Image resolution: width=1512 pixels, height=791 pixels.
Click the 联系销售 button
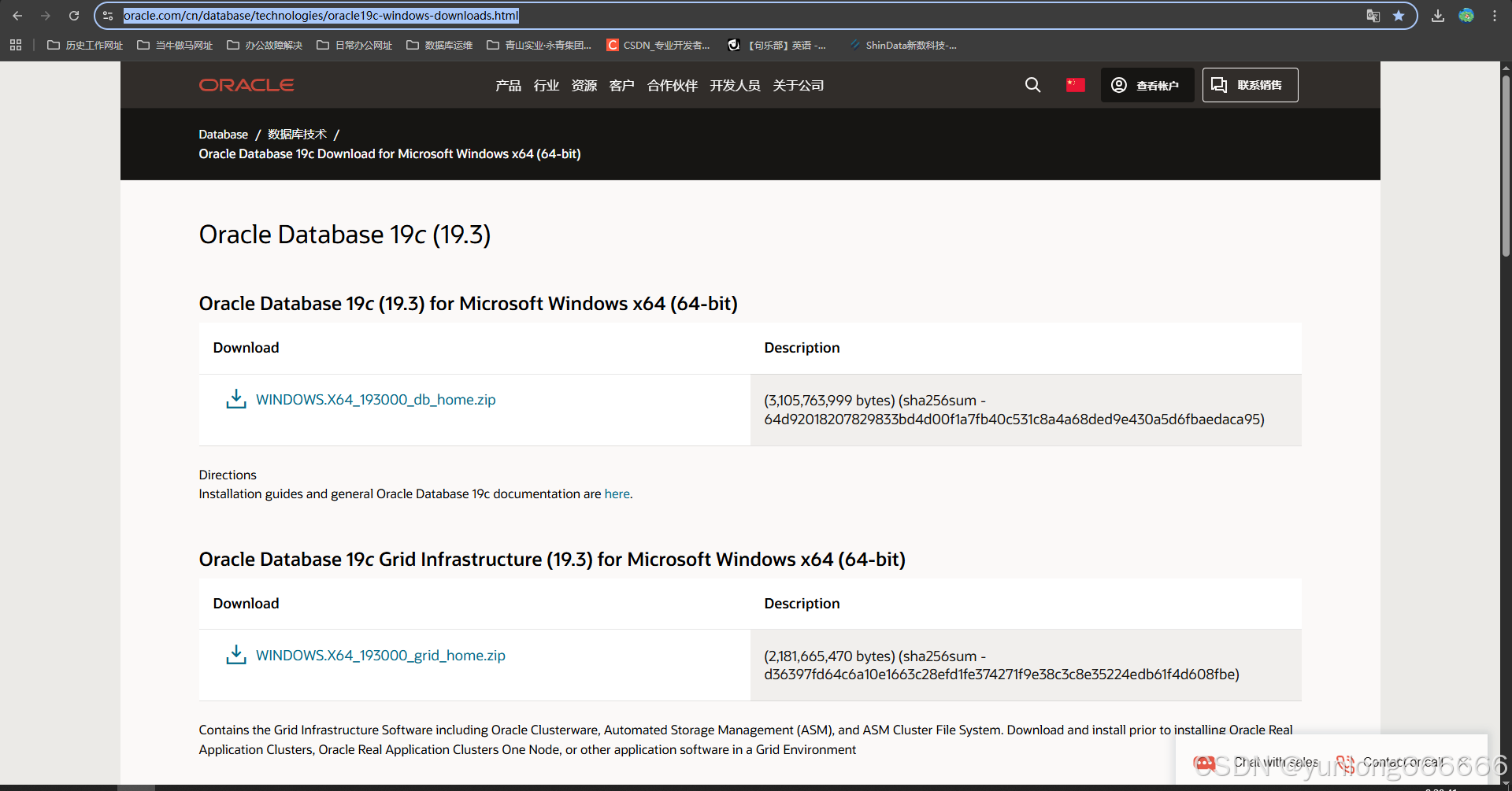pyautogui.click(x=1250, y=85)
